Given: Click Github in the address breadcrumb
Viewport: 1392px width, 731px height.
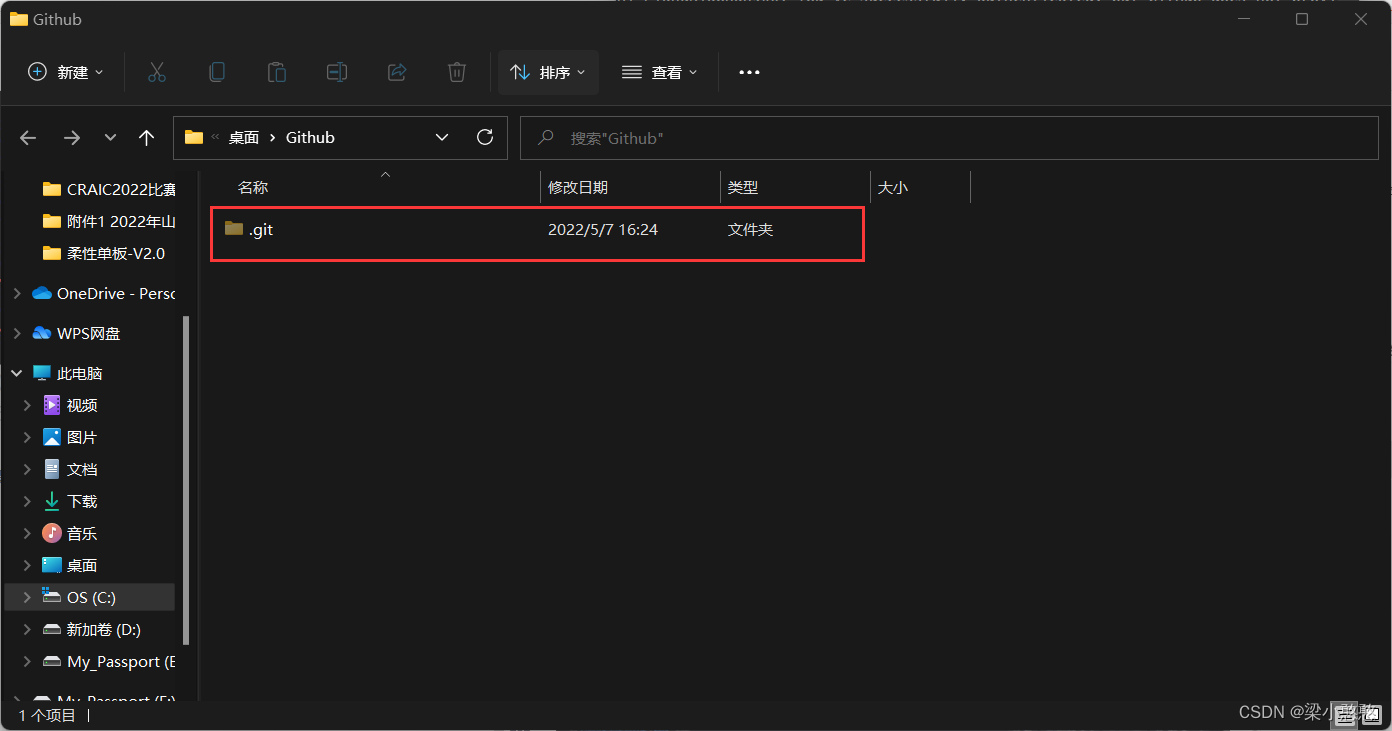Looking at the screenshot, I should (310, 138).
